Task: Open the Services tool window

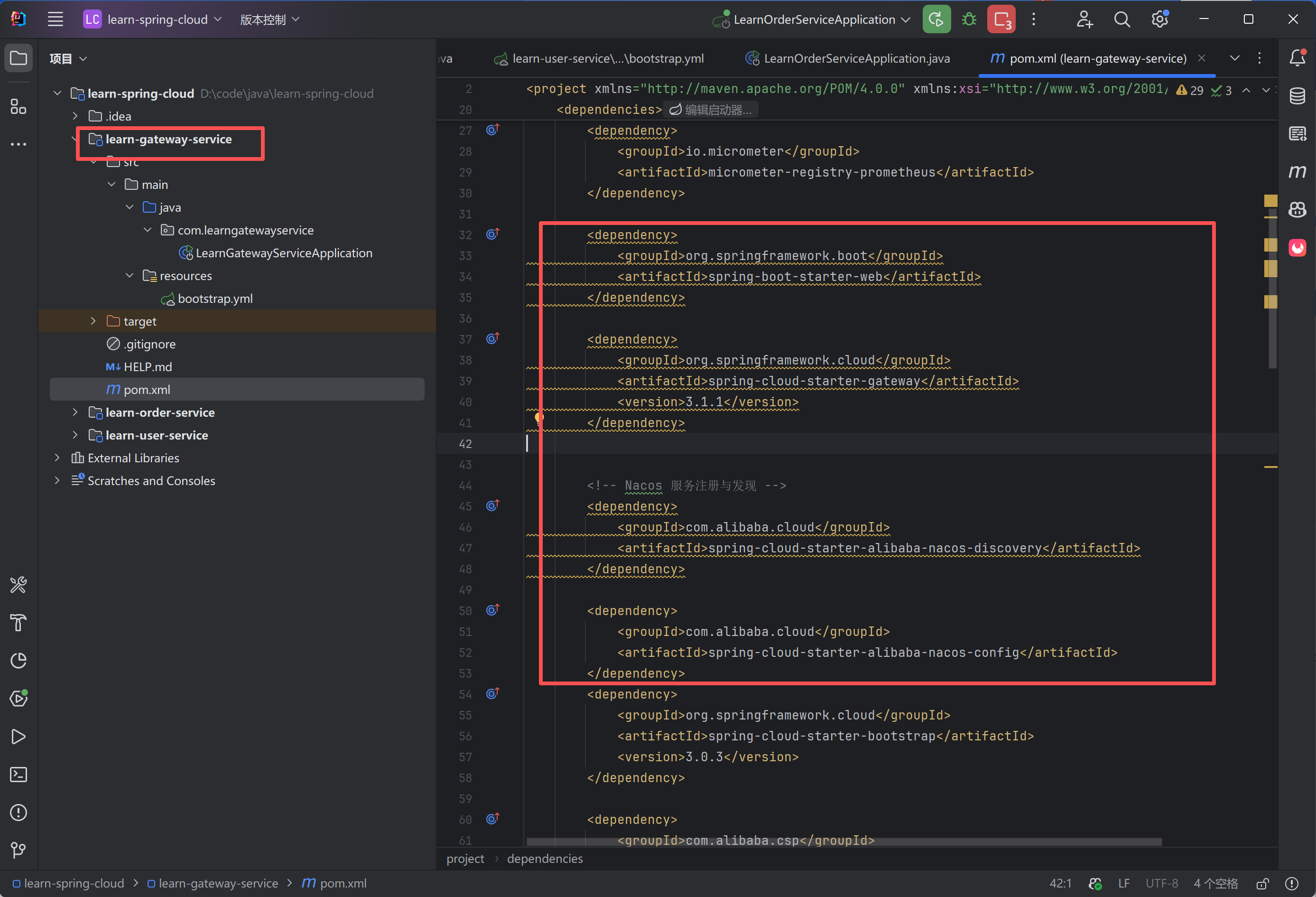Action: (x=19, y=698)
